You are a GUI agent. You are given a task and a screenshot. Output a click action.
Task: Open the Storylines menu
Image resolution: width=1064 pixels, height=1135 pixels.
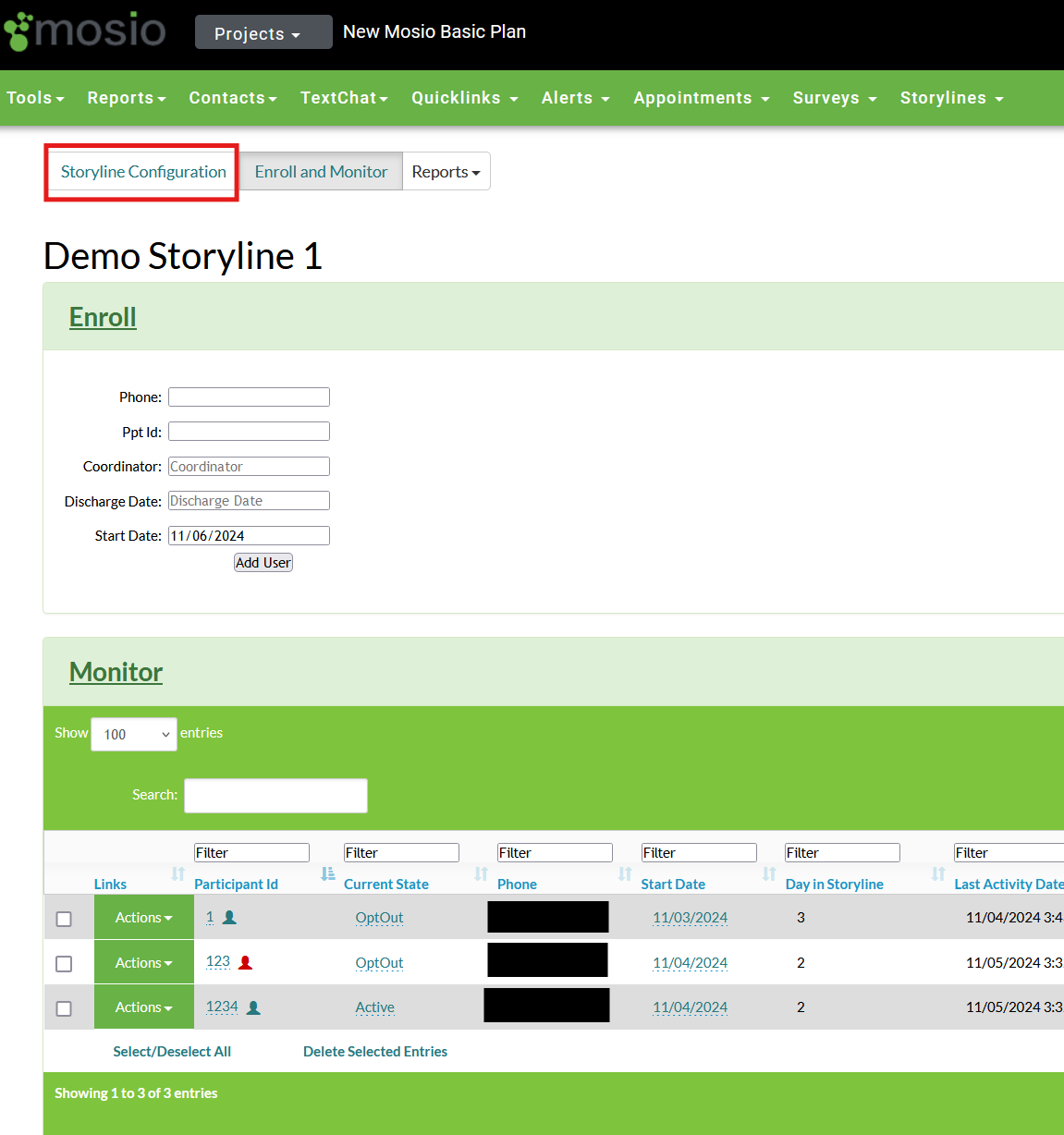[x=952, y=98]
